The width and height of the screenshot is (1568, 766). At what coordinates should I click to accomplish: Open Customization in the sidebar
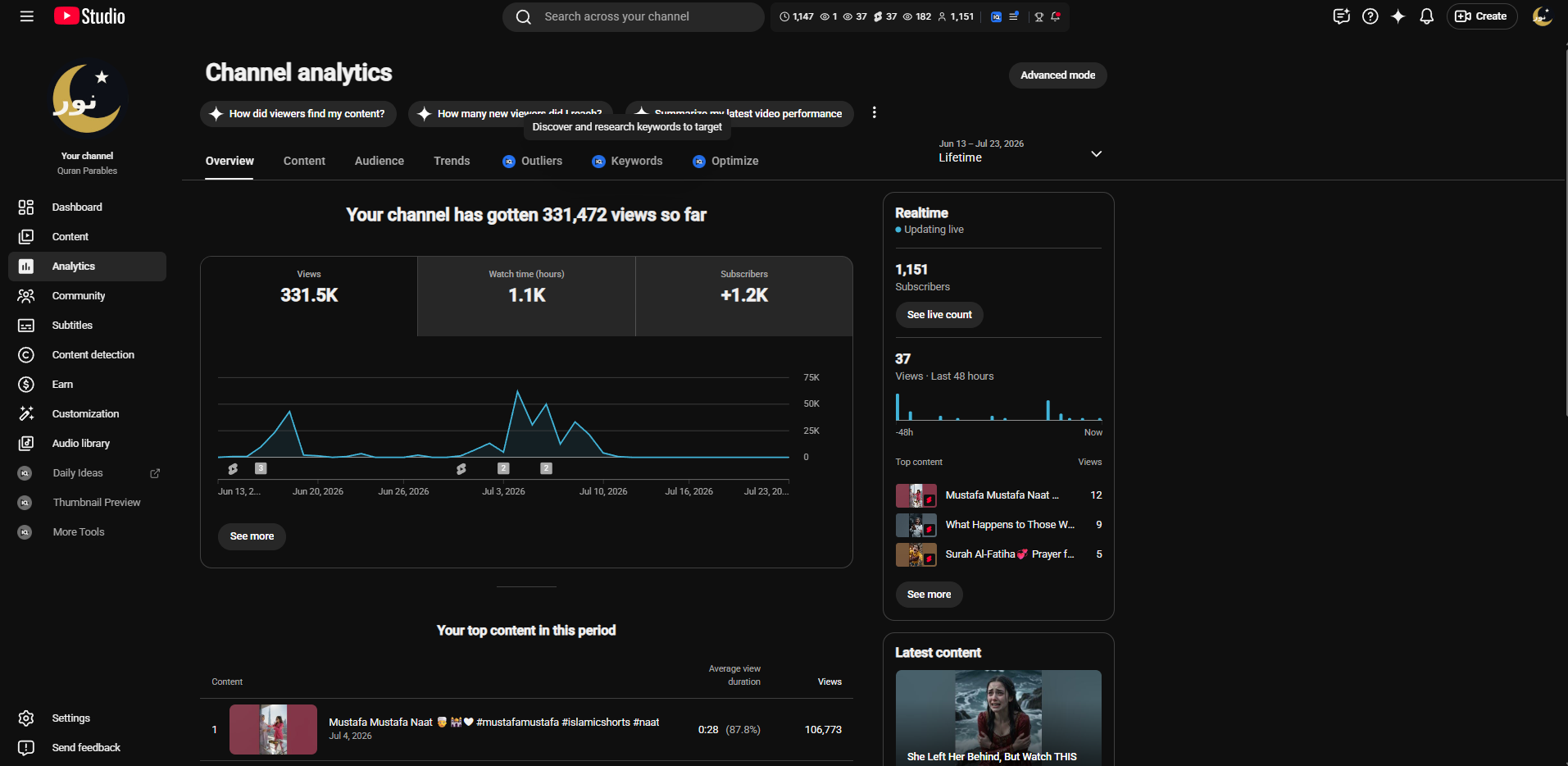87,413
